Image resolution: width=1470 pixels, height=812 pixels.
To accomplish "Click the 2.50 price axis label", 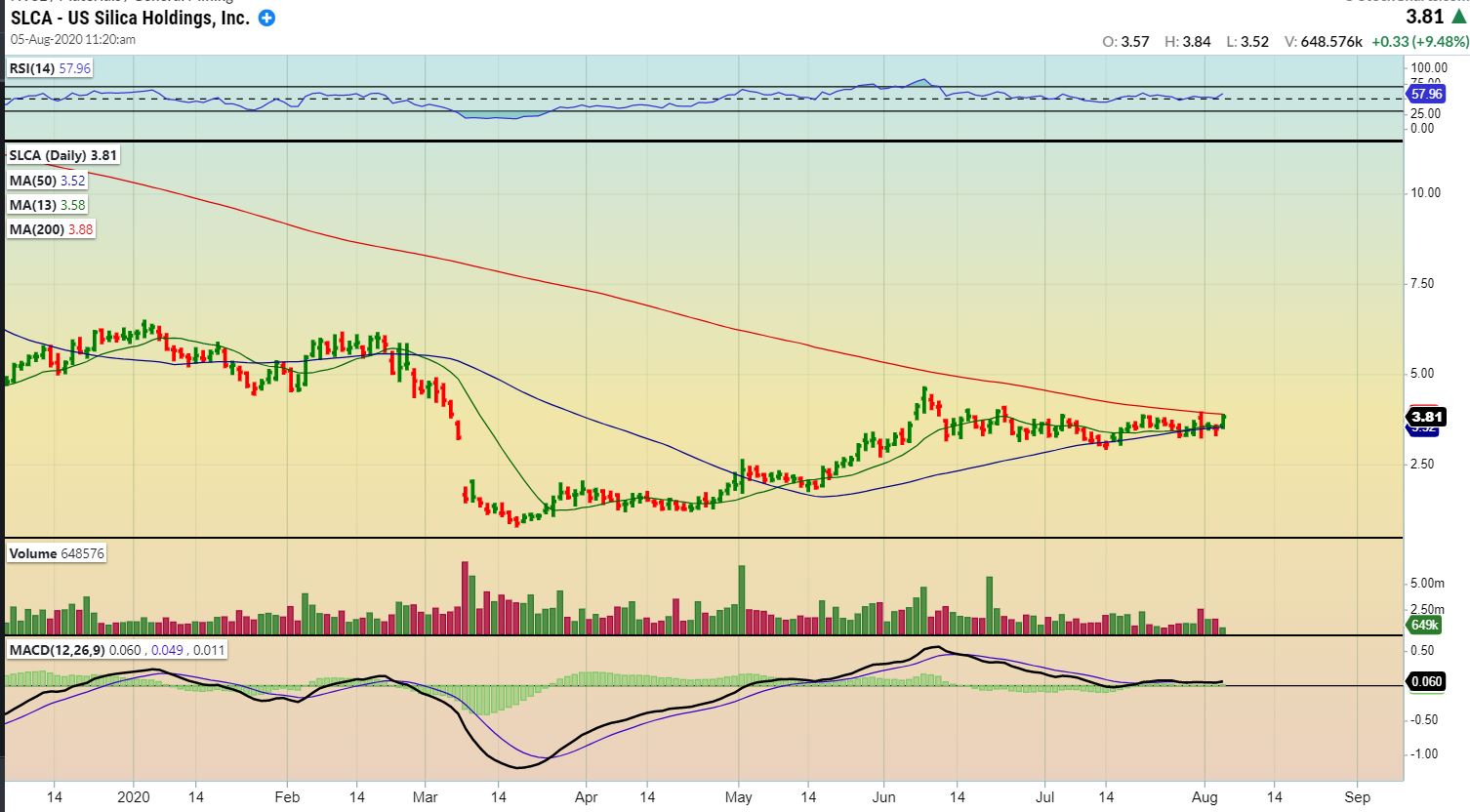I will 1424,464.
